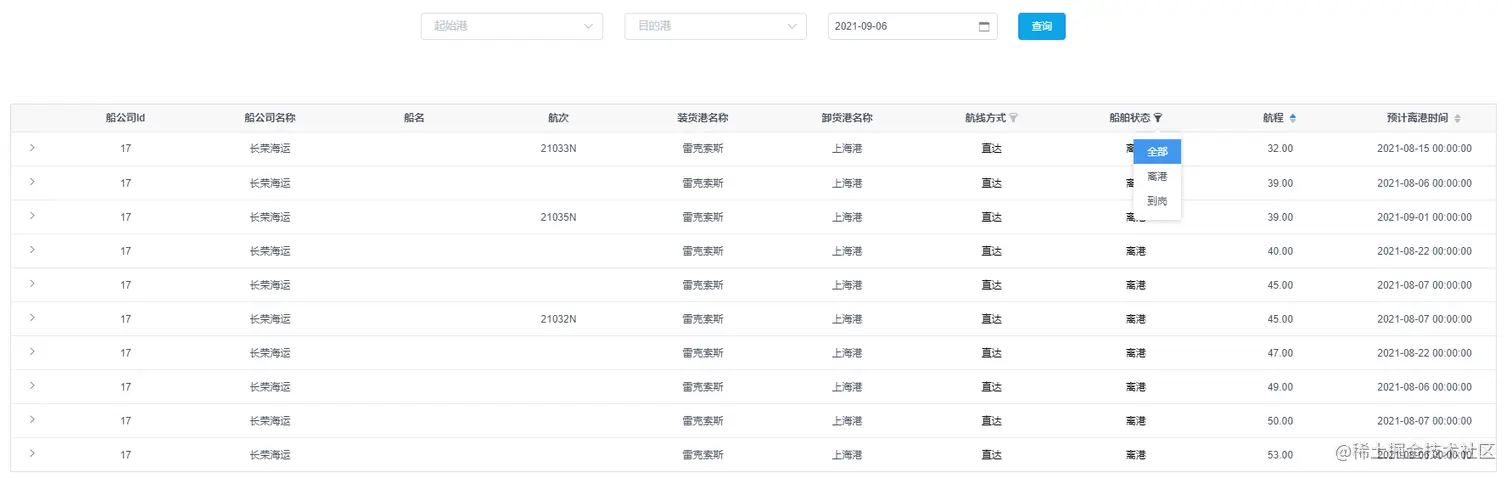
Task: Click the date field showing 2021-09-06
Action: 900,26
